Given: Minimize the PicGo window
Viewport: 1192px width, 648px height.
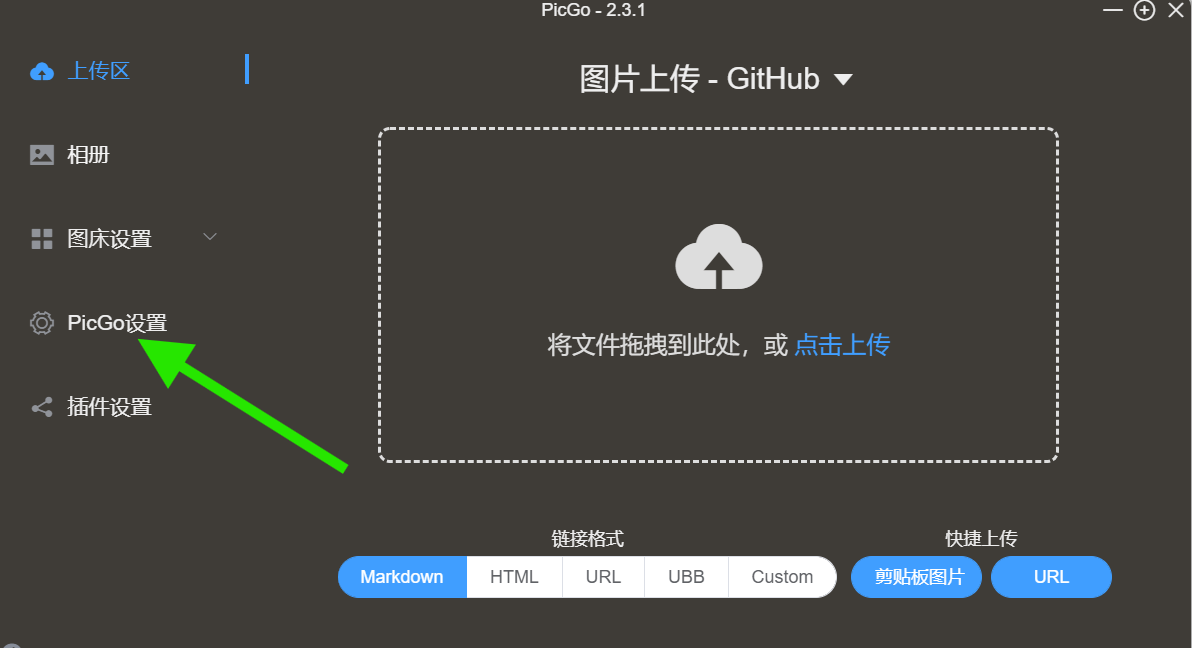Looking at the screenshot, I should [x=1113, y=10].
